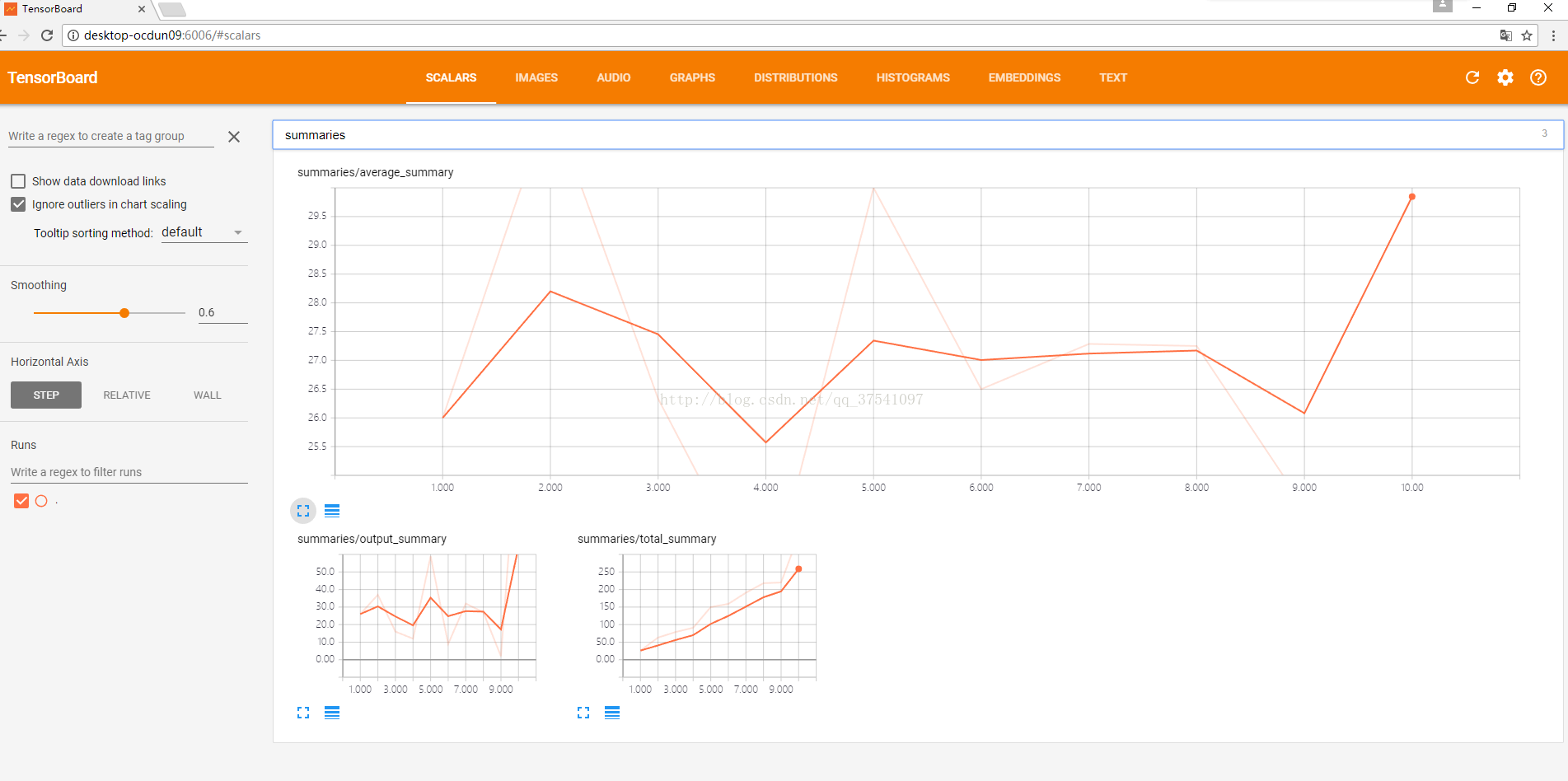
Task: Toggle y-axis log scale for average_summary chart
Action: tap(332, 511)
